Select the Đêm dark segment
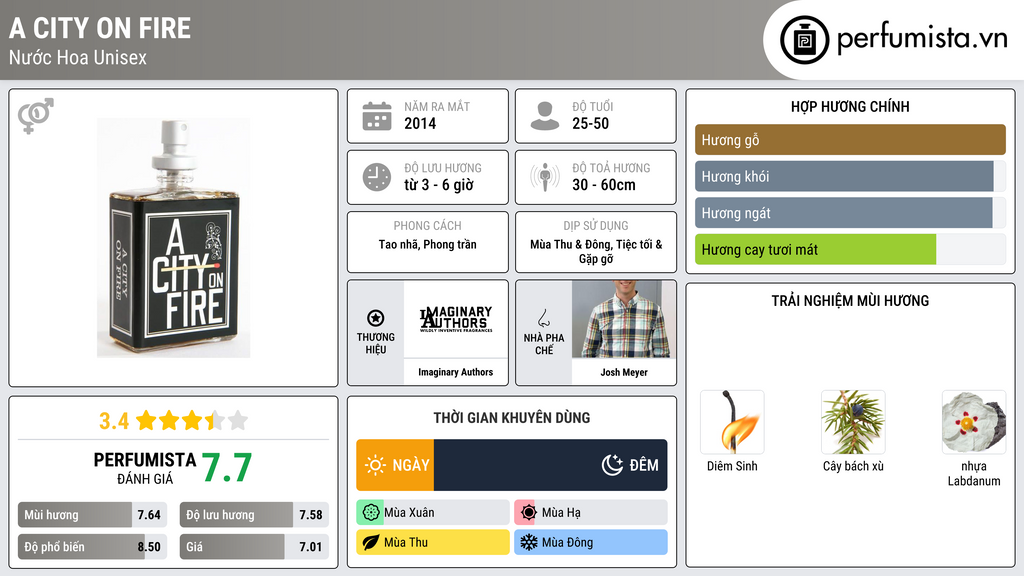Viewport: 1024px width, 576px height. (x=551, y=465)
